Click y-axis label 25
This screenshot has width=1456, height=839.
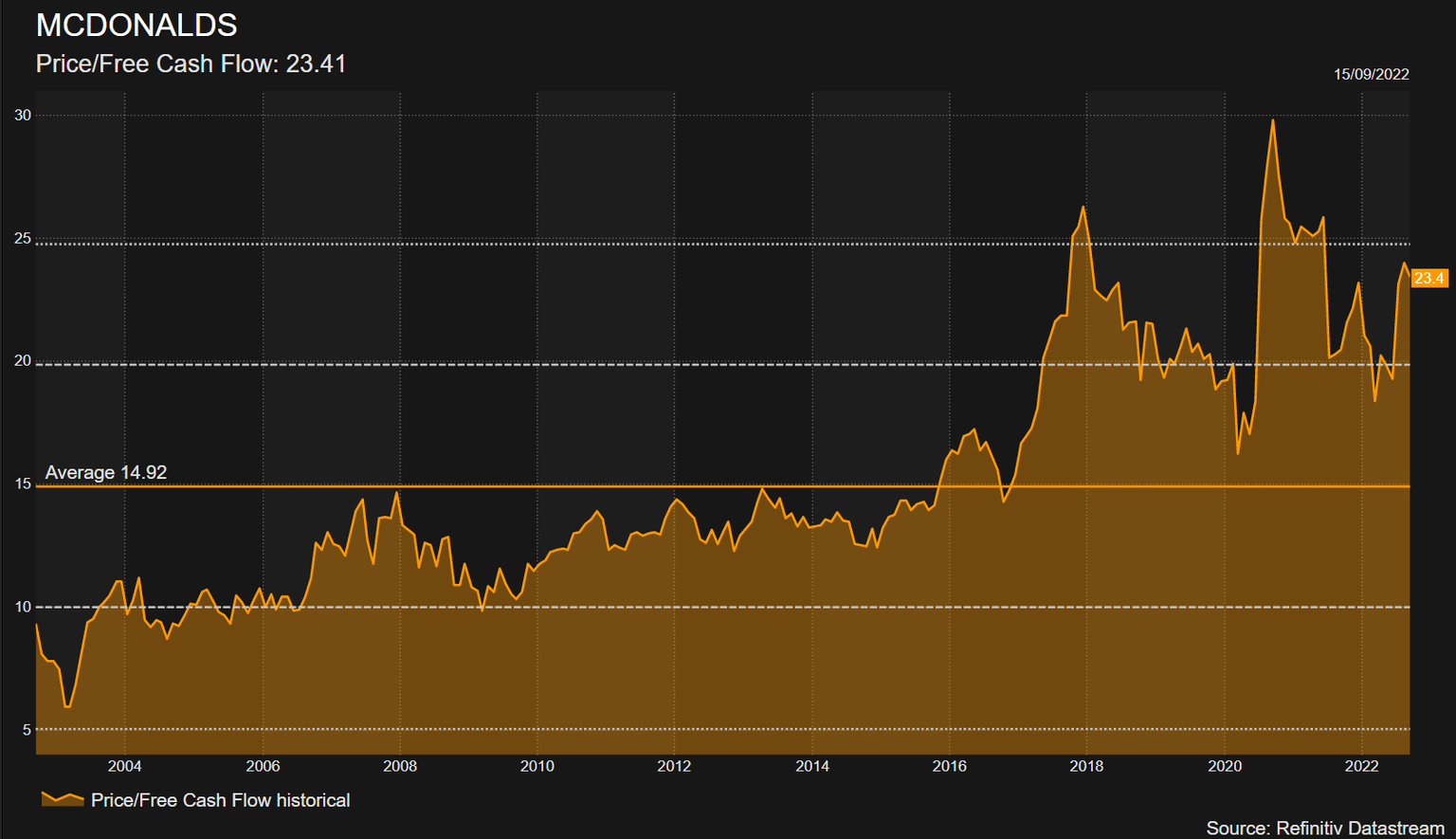(x=23, y=239)
